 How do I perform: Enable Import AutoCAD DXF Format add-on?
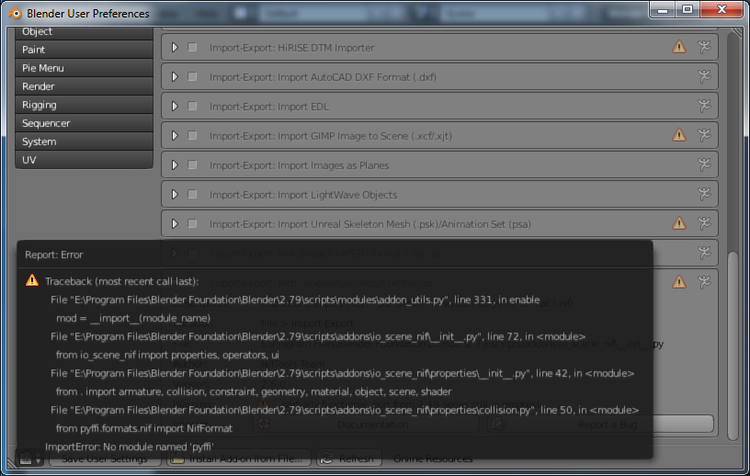pyautogui.click(x=192, y=77)
